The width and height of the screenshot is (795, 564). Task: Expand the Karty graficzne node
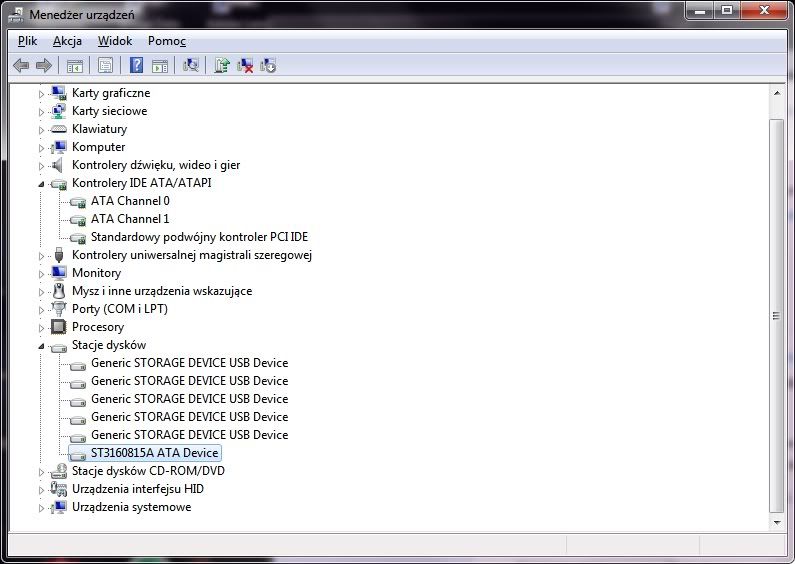pos(42,94)
